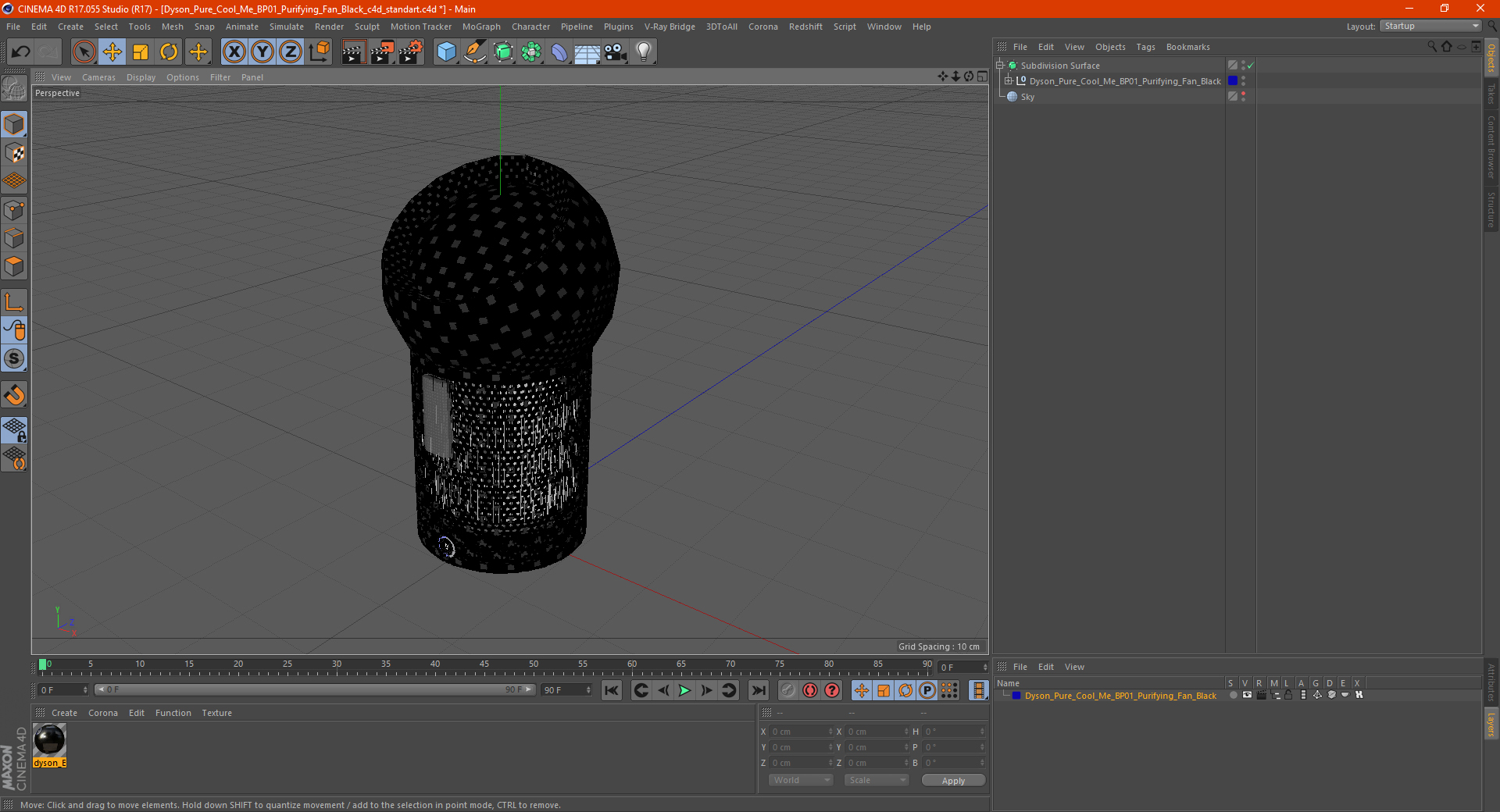The width and height of the screenshot is (1500, 812).
Task: Collapse the Subdivision Surface tree node
Action: click(999, 66)
